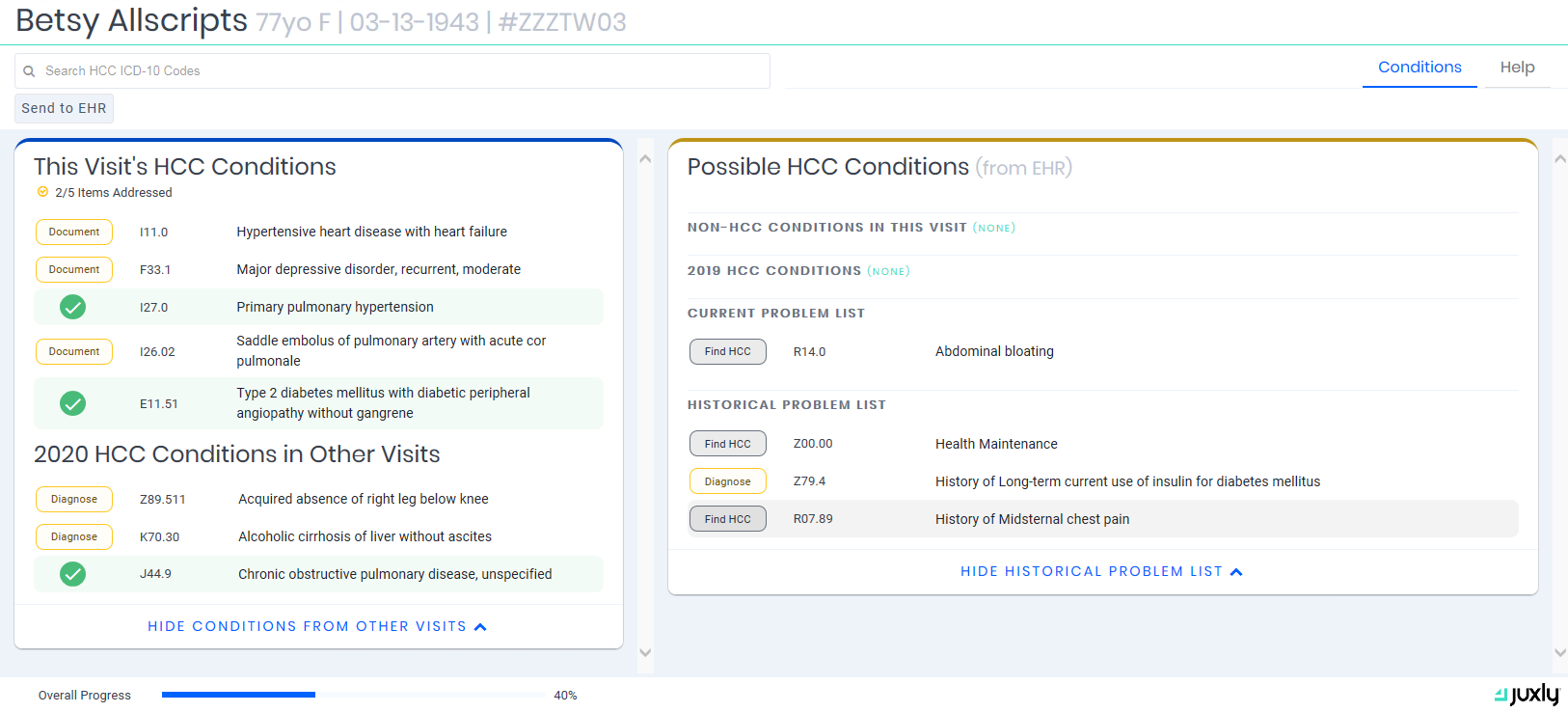Toggle the green check for E11.51

click(73, 403)
